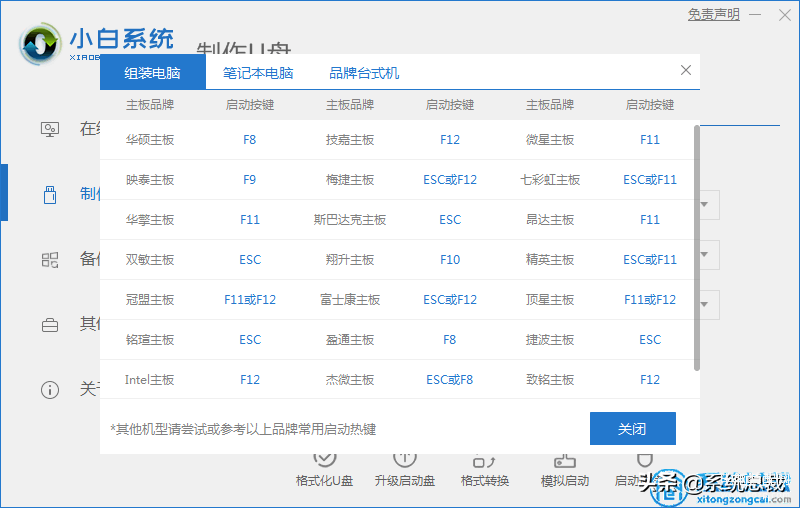This screenshot has height=508, width=800.
Task: Click the F12 key for 技嘉主板
Action: point(450,140)
